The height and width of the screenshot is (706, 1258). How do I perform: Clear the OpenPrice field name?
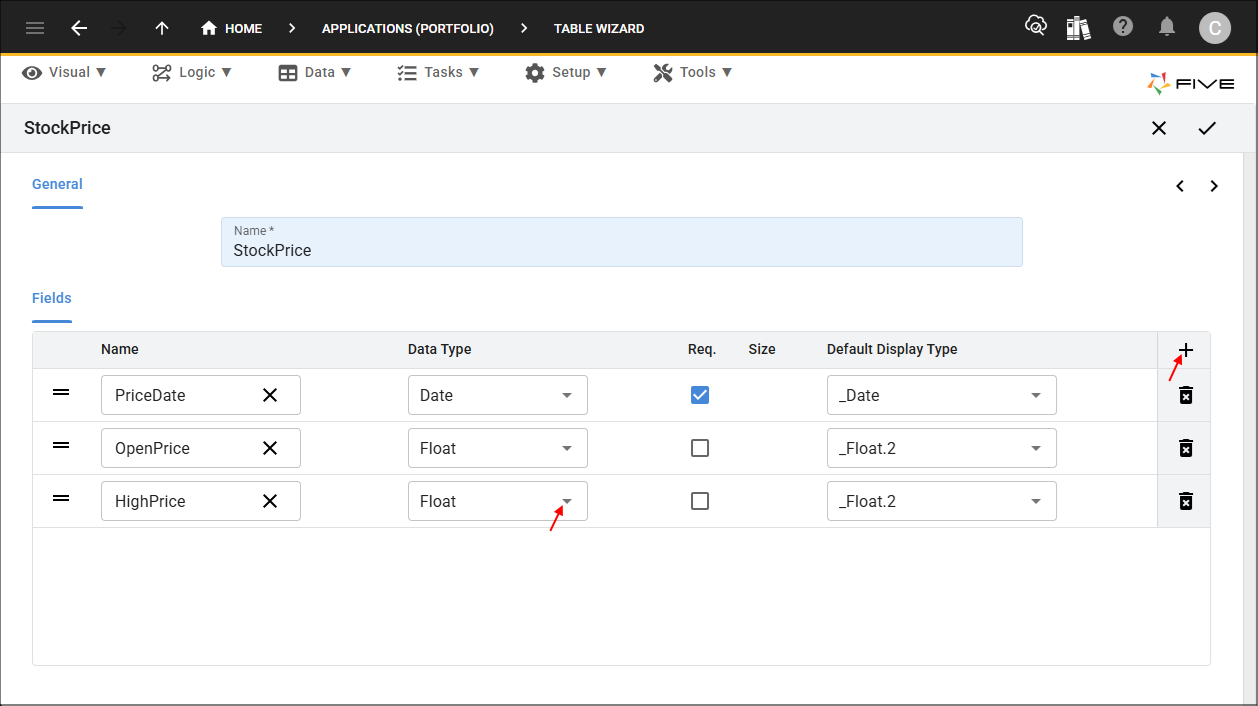(x=270, y=448)
